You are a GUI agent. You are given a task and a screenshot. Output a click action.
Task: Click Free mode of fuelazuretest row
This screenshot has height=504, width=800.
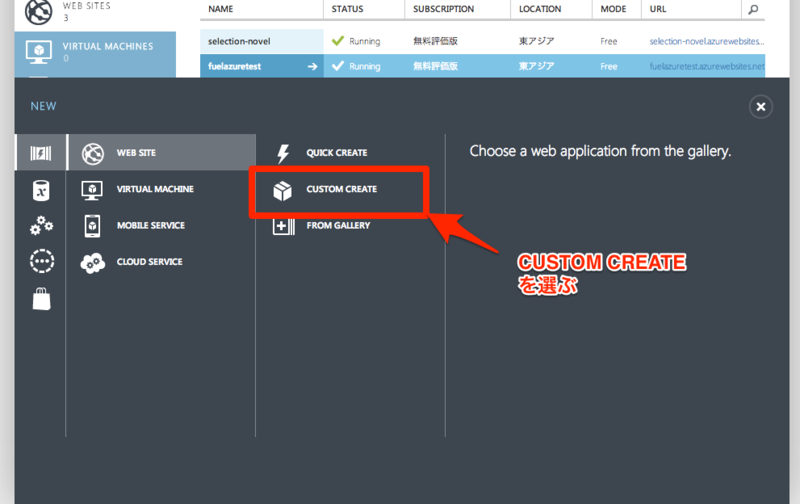608,66
